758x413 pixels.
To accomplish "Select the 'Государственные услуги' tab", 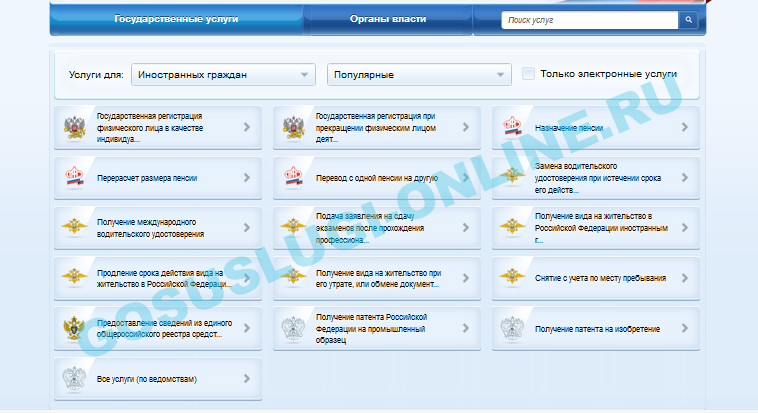I will click(x=176, y=19).
